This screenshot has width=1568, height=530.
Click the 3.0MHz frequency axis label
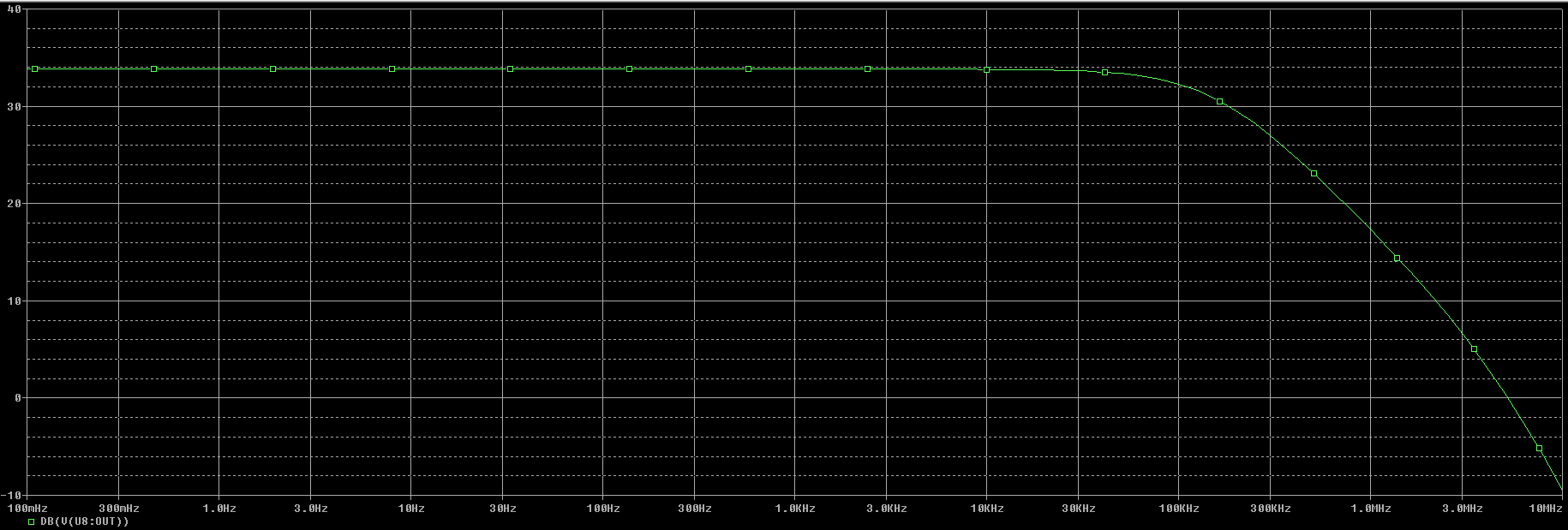pos(1463,509)
